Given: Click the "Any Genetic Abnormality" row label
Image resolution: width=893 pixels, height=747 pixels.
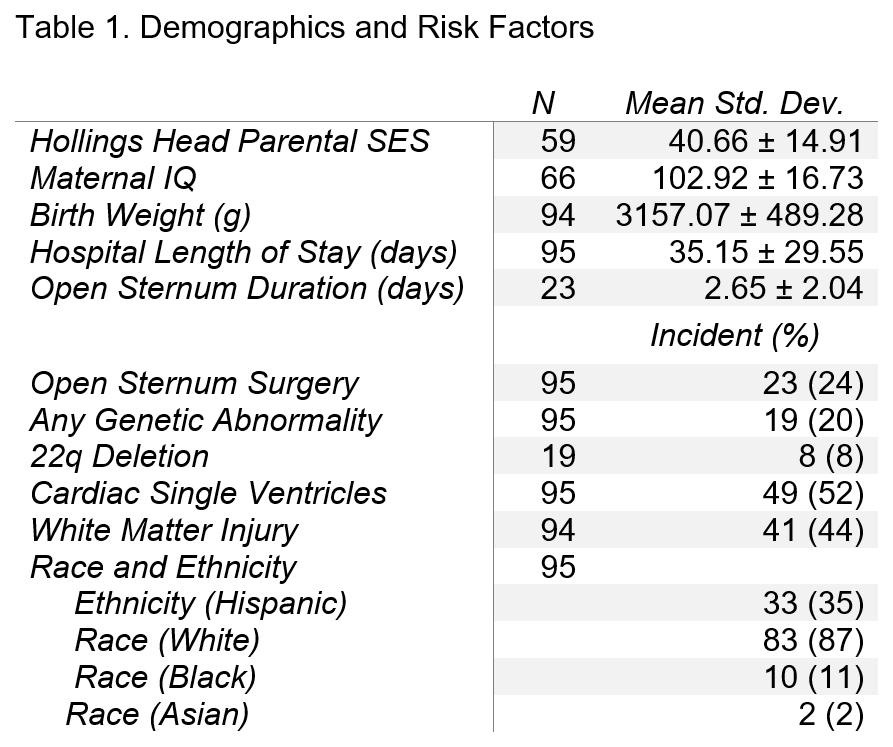Looking at the screenshot, I should [x=206, y=420].
